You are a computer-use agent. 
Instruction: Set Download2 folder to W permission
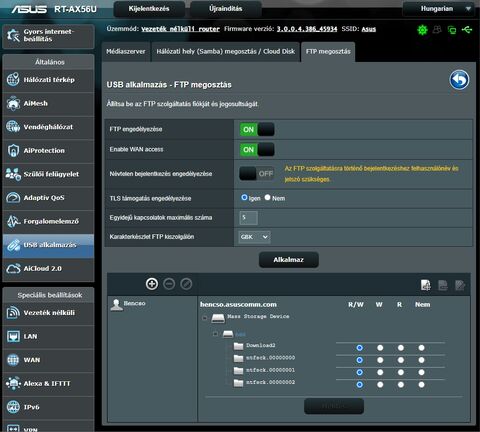pos(380,348)
